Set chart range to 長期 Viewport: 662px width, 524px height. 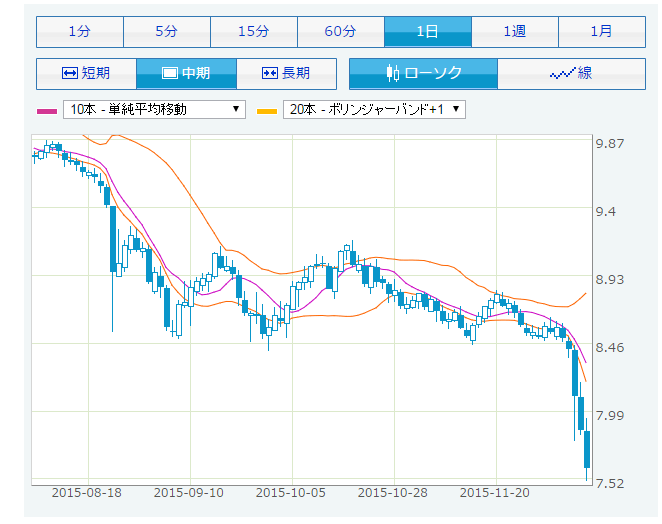point(286,73)
